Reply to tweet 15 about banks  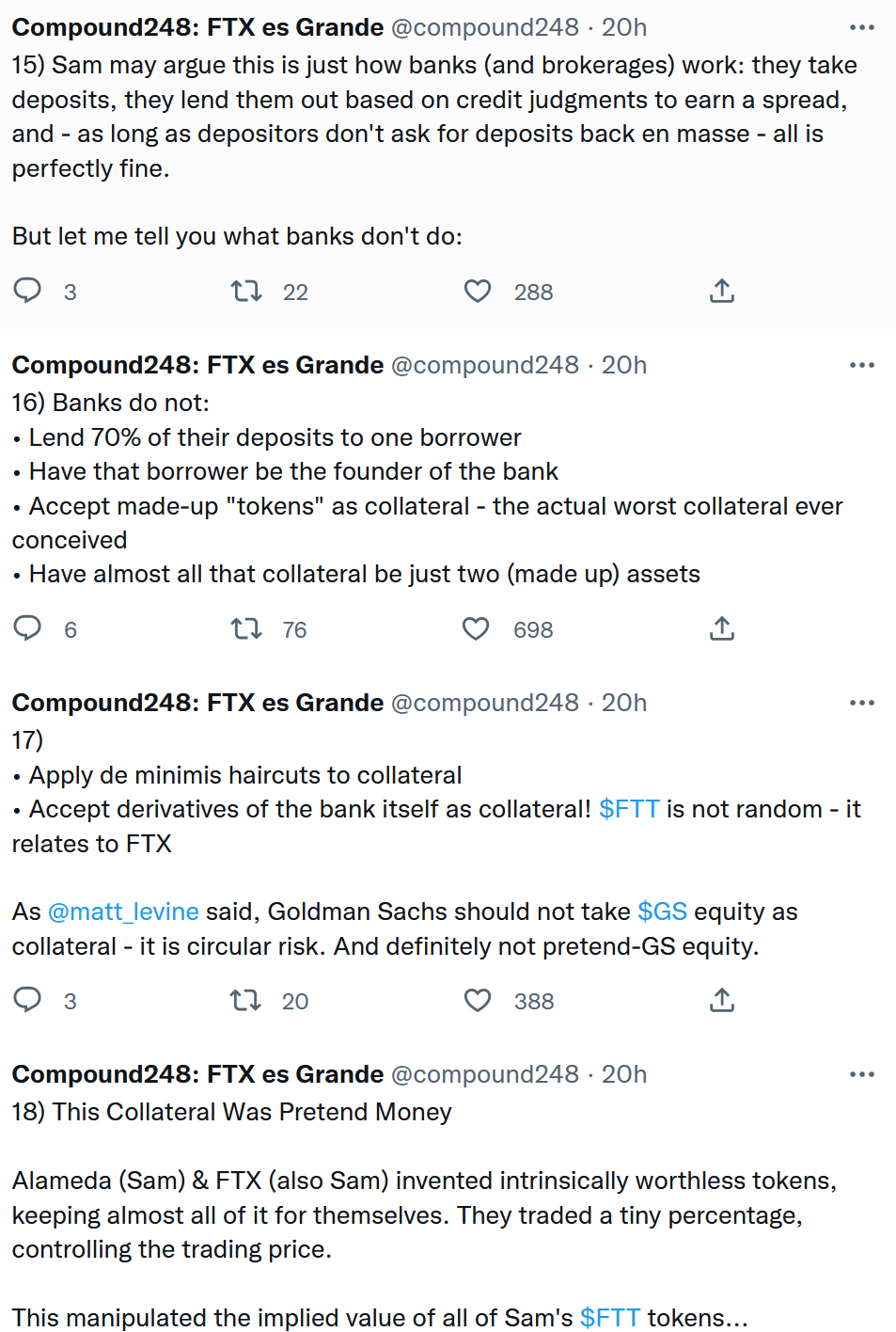(x=27, y=291)
